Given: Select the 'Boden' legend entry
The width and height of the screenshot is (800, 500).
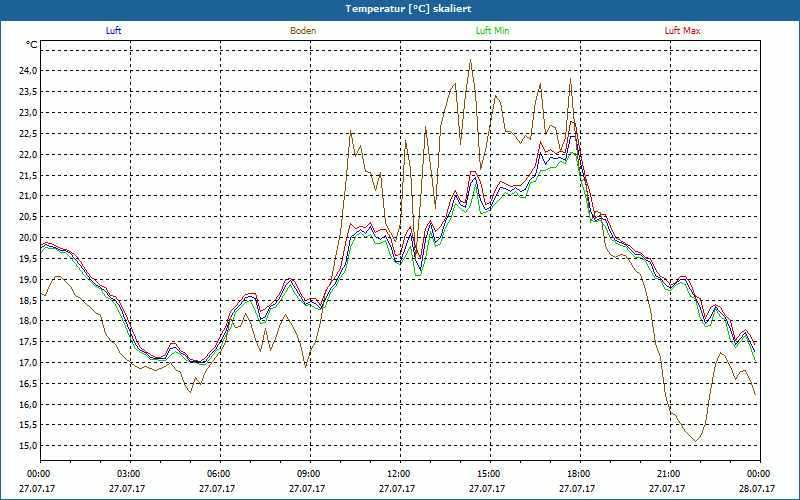Looking at the screenshot, I should [x=303, y=31].
